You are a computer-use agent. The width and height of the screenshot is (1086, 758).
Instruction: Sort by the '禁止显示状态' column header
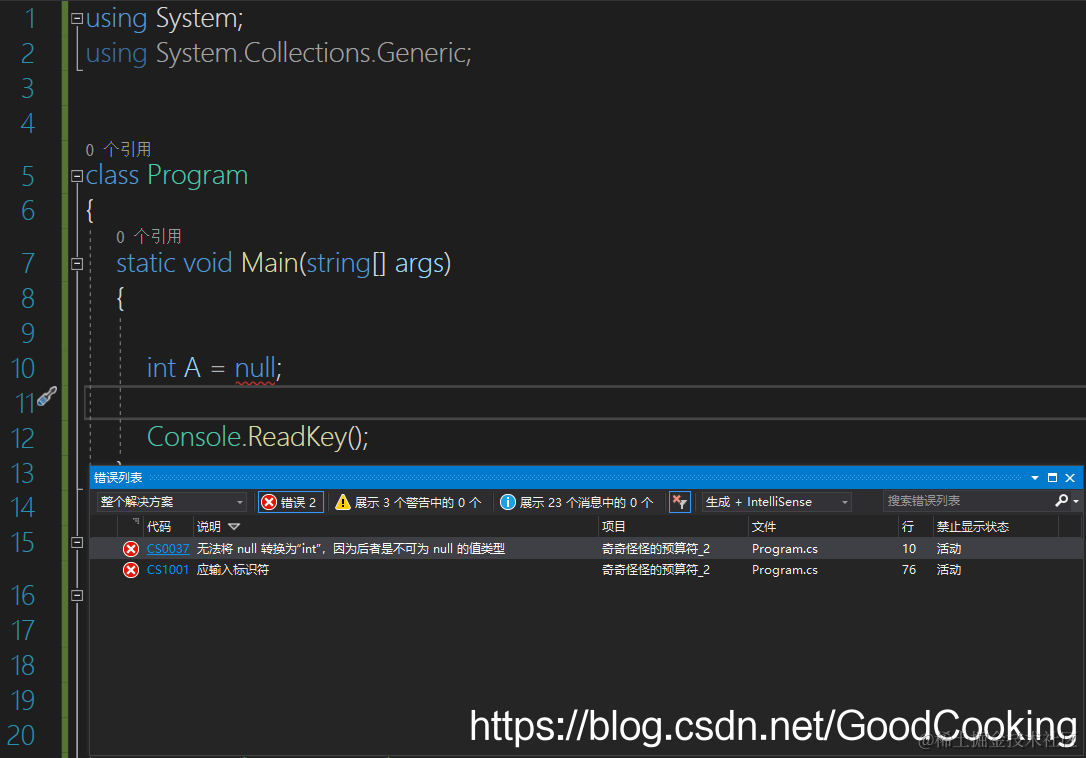972,527
